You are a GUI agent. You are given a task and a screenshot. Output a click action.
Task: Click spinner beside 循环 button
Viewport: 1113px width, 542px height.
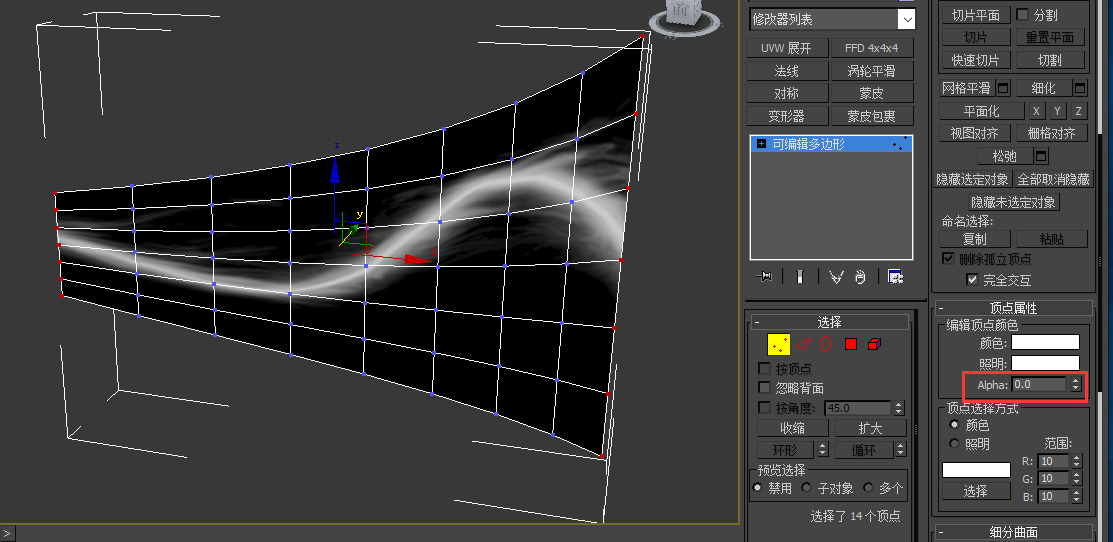pos(901,450)
